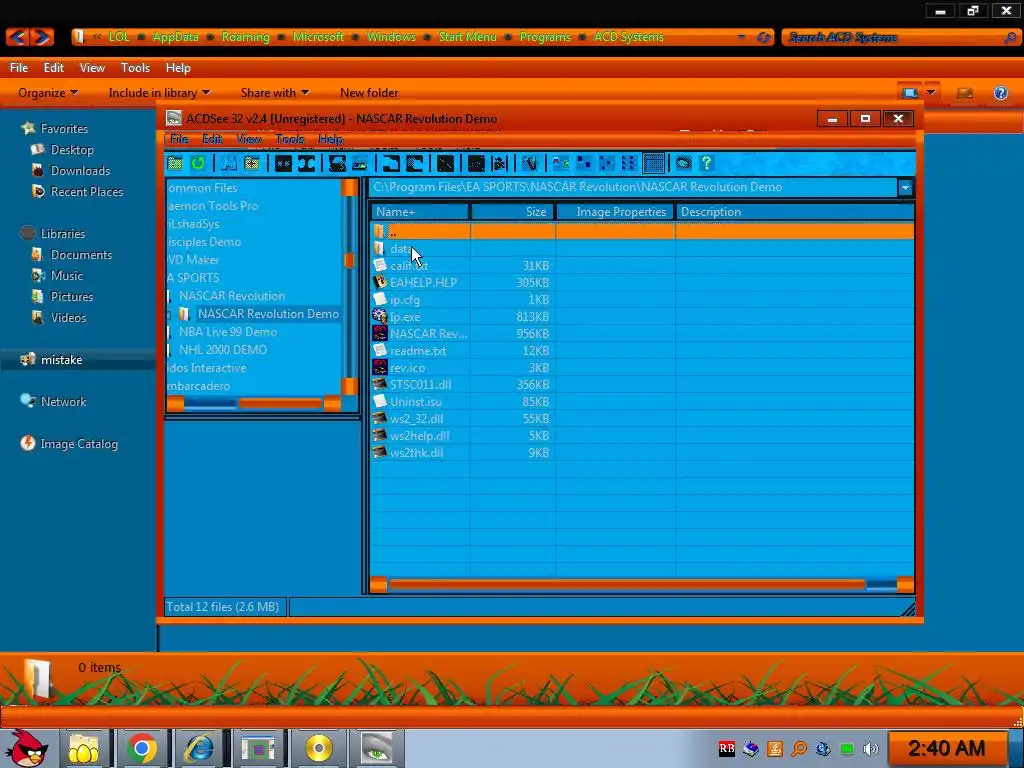Click the EAHELP.HLP file icon
This screenshot has height=768, width=1024.
point(379,283)
